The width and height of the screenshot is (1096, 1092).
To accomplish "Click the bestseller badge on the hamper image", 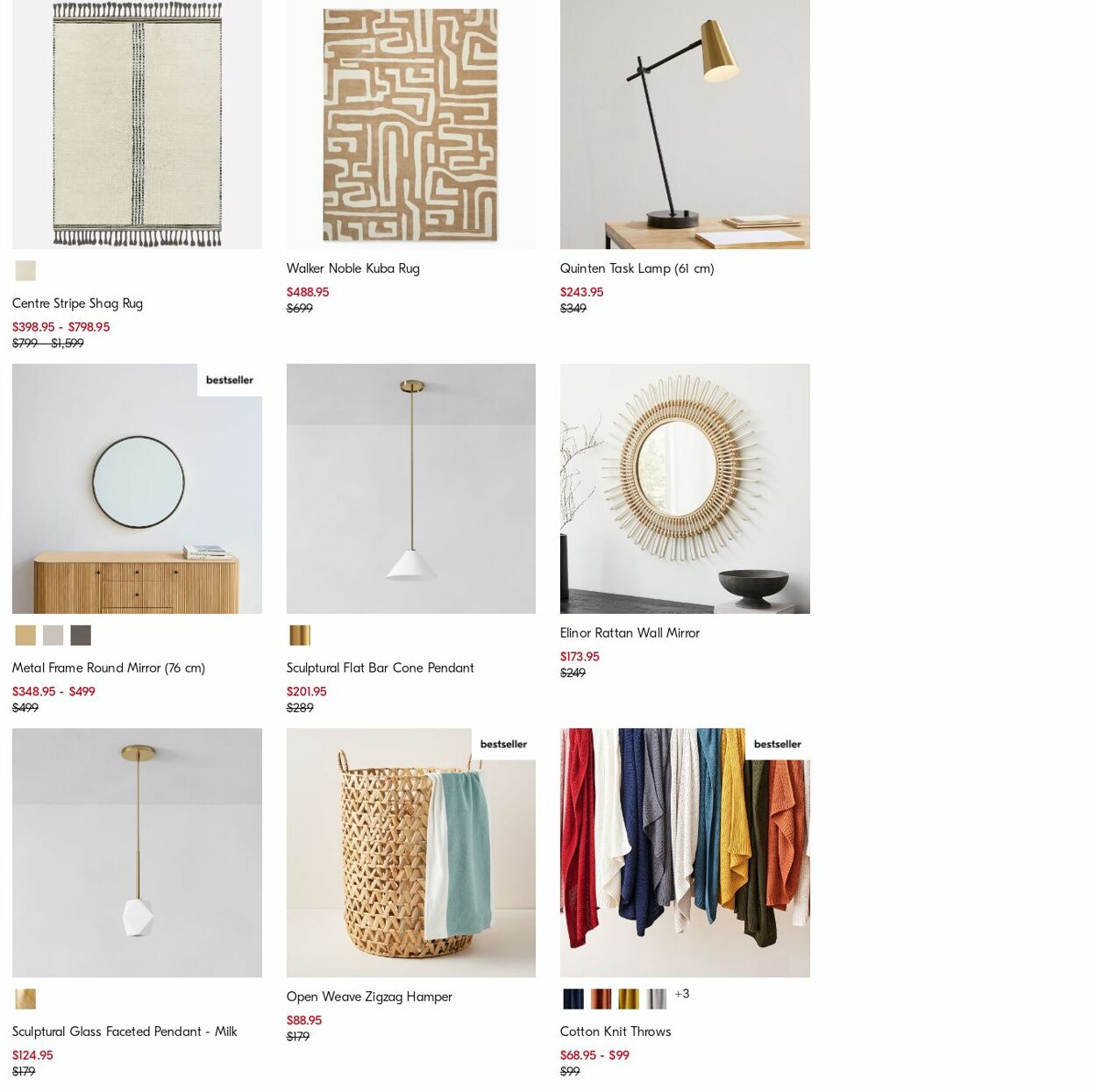I will (x=502, y=744).
